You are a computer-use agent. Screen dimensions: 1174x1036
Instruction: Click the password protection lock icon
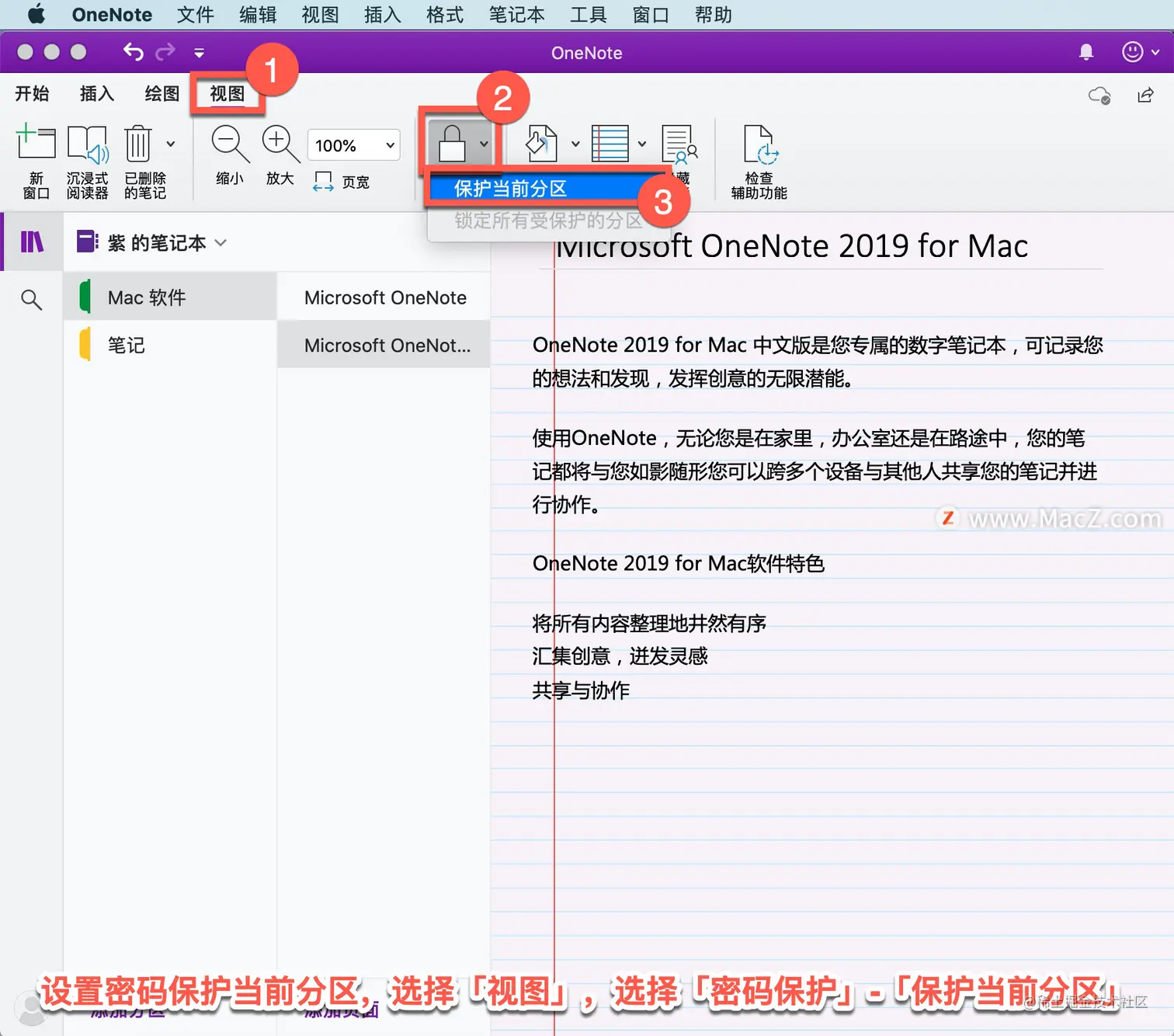coord(452,144)
